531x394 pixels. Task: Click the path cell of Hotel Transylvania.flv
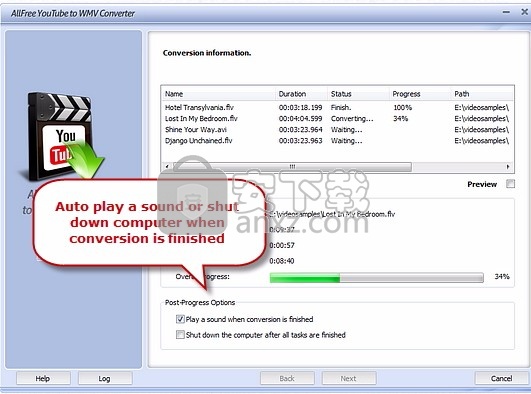pos(482,108)
